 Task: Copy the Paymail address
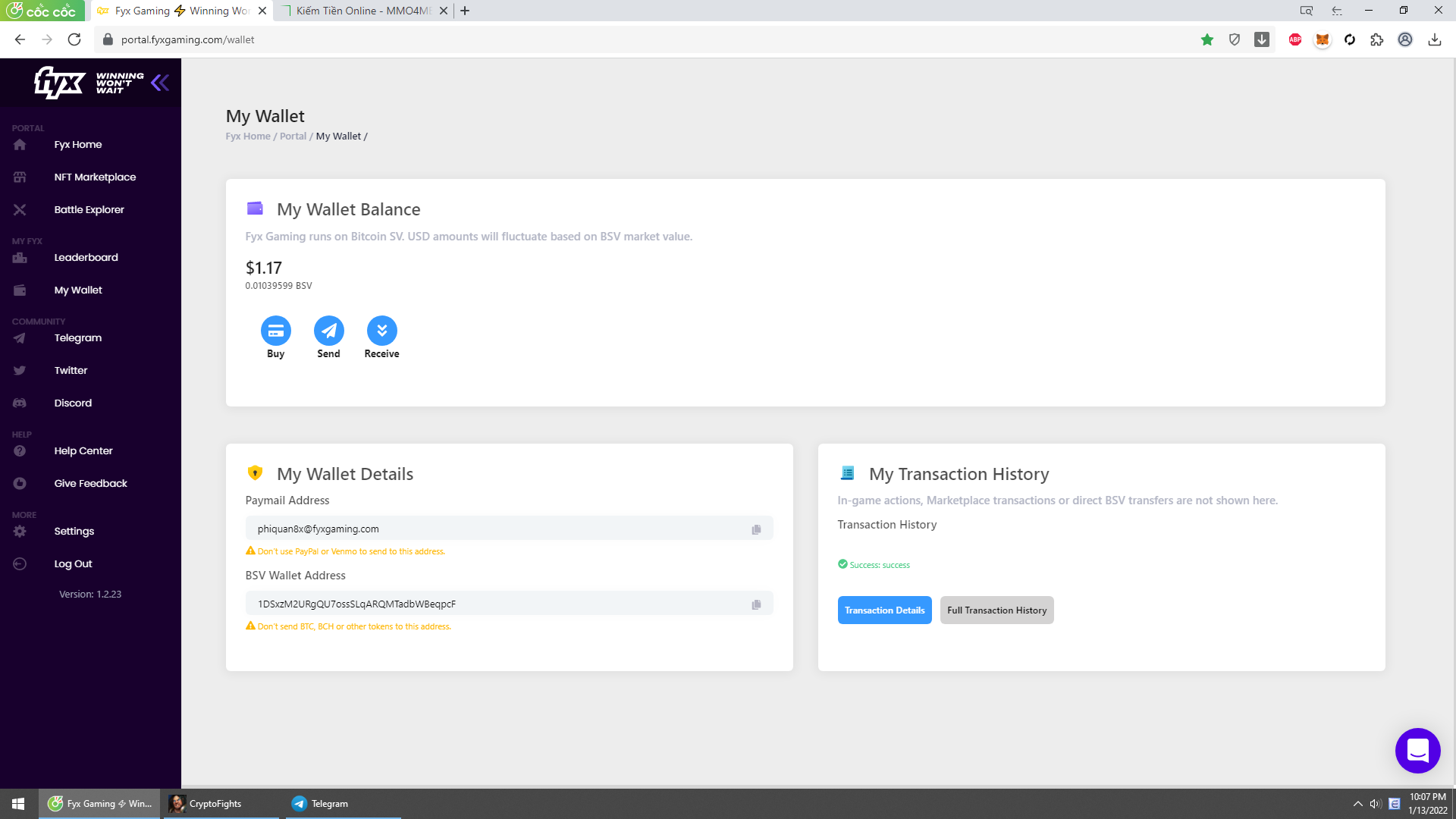[x=756, y=529]
